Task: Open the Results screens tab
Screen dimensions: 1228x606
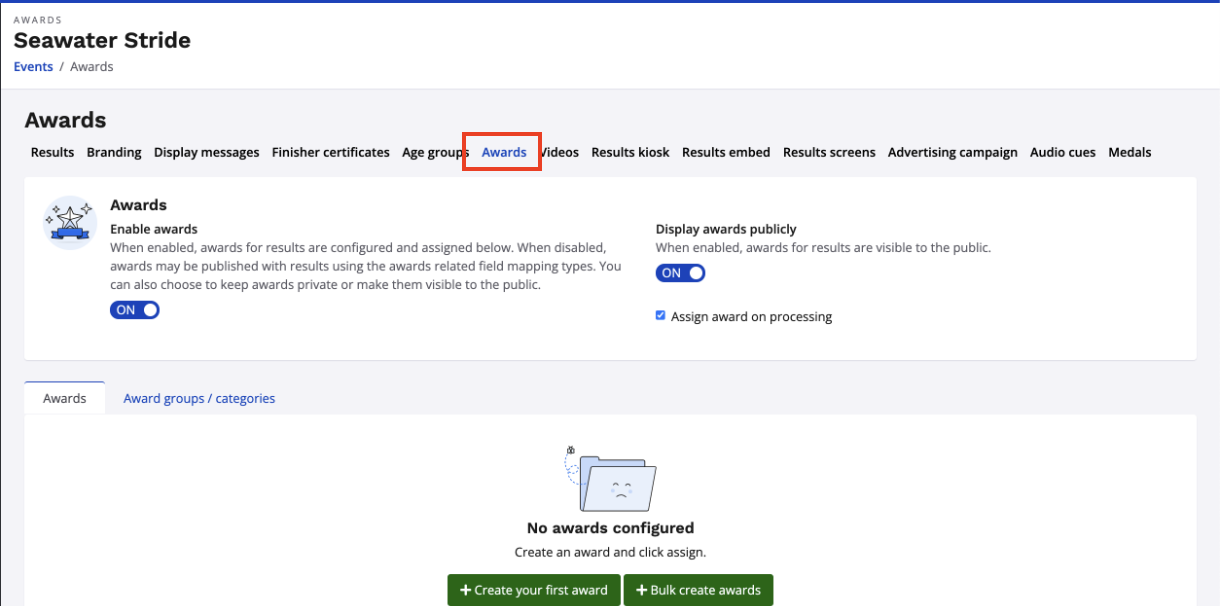Action: 829,153
